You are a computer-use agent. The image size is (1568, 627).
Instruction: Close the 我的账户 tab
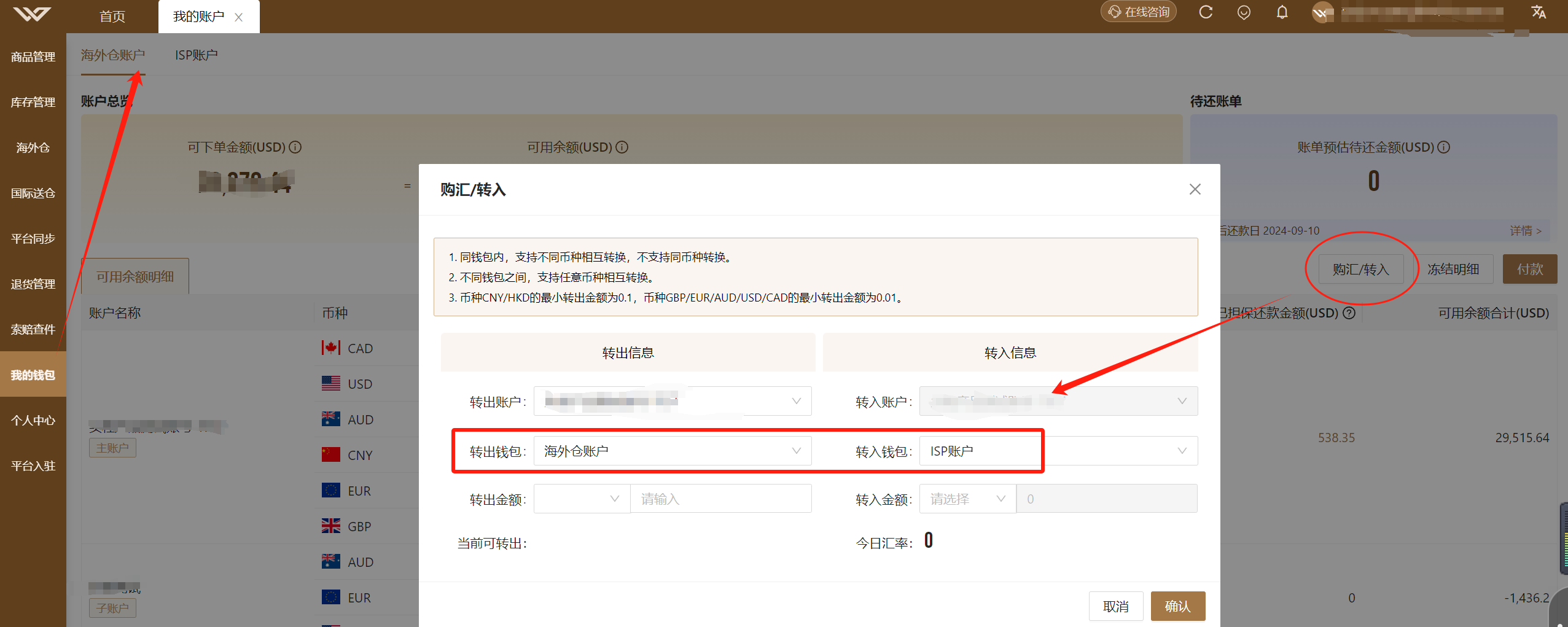tap(239, 17)
